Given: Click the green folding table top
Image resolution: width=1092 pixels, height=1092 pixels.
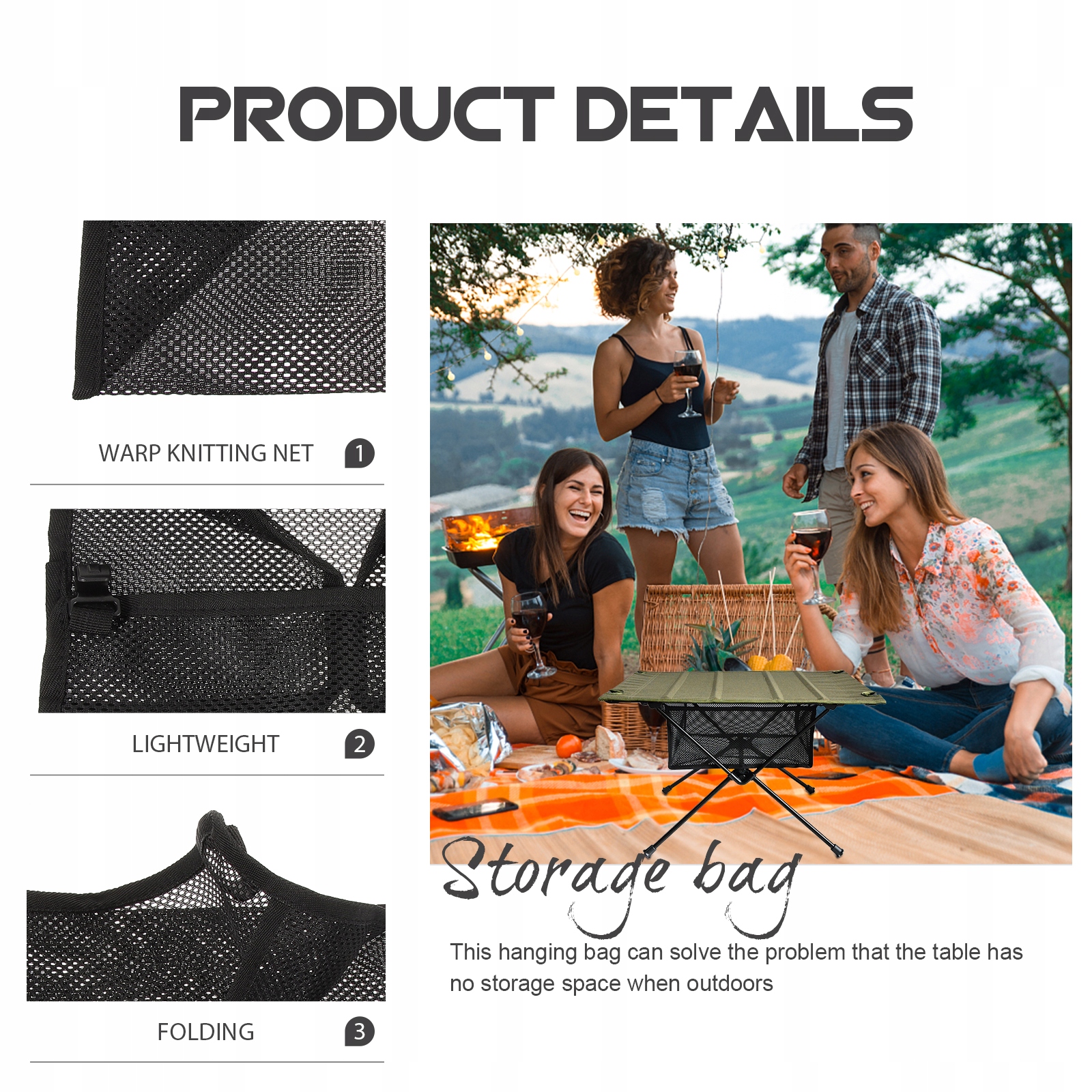Looking at the screenshot, I should click(x=742, y=687).
